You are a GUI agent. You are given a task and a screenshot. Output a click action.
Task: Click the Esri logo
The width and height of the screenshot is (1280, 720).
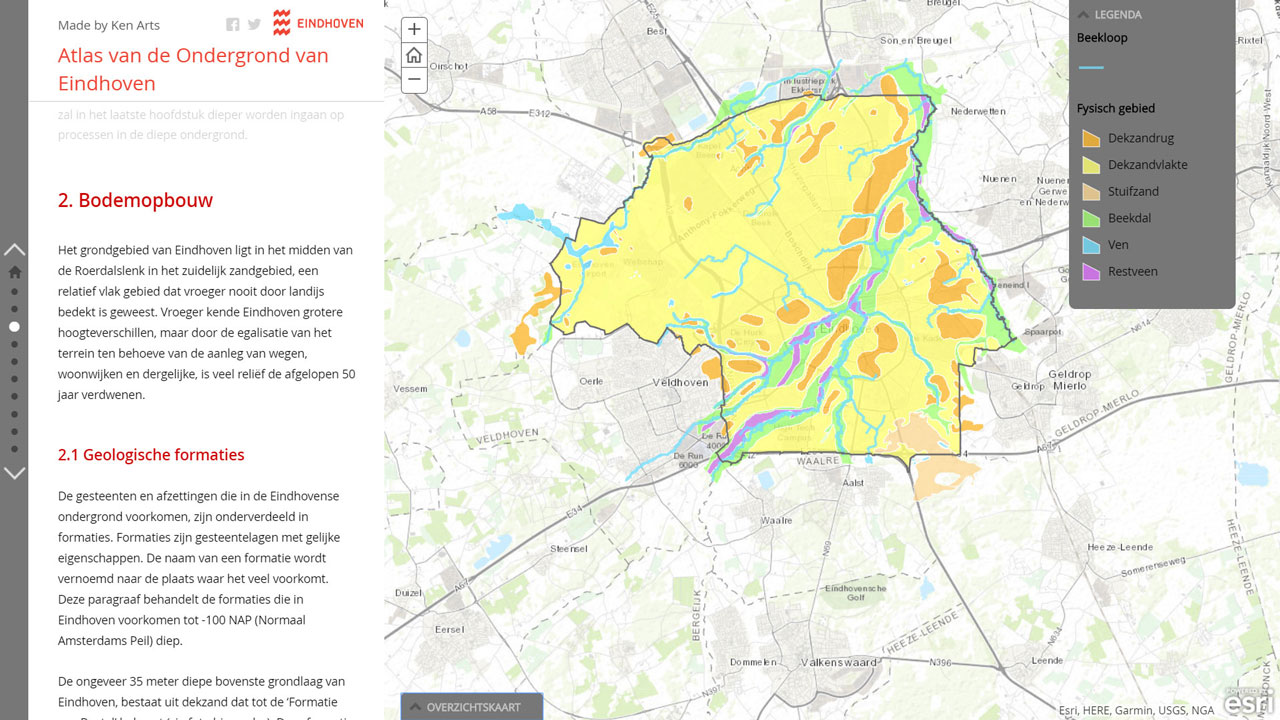click(x=1249, y=702)
